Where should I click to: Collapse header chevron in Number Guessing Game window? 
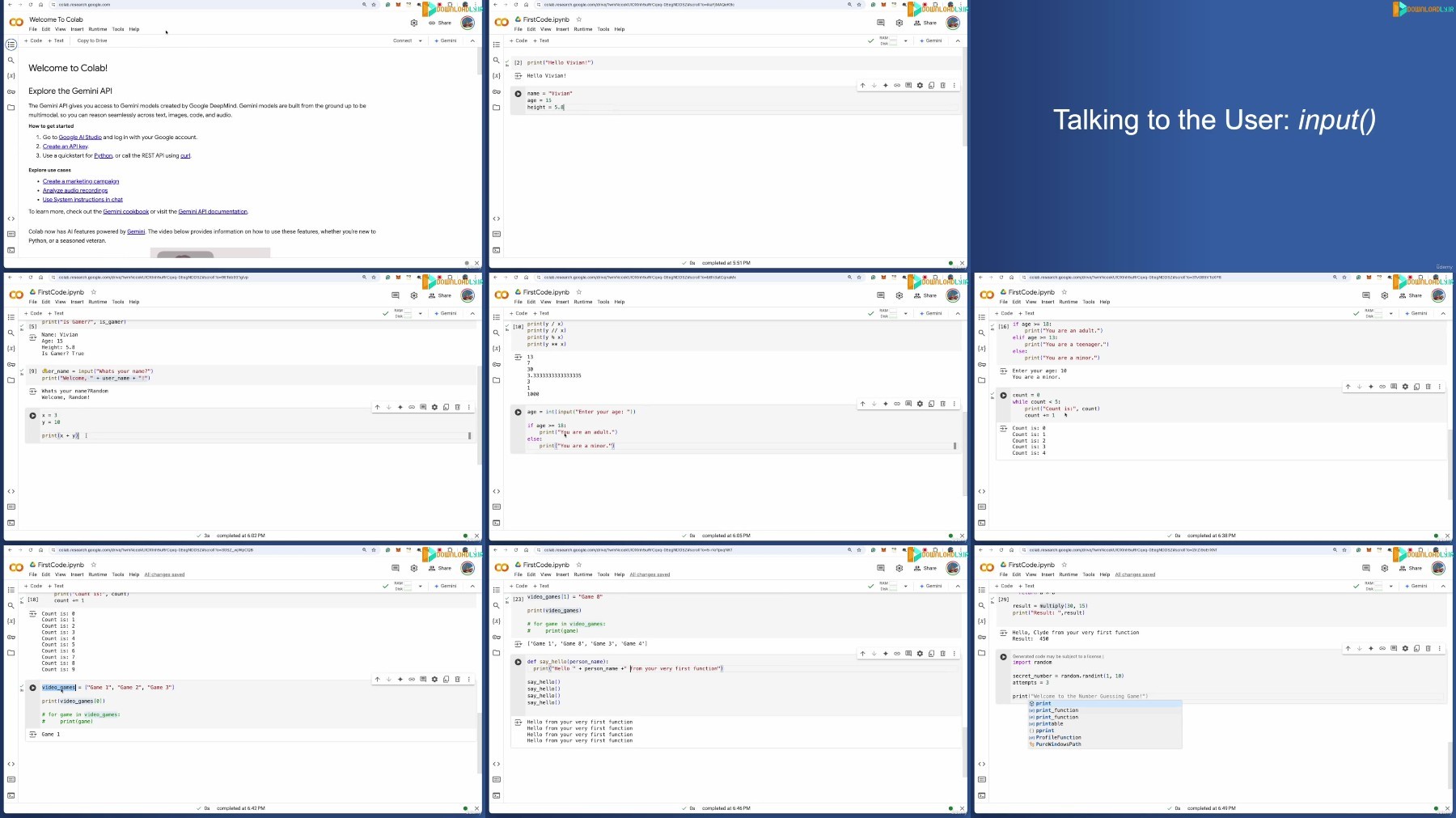click(1443, 586)
